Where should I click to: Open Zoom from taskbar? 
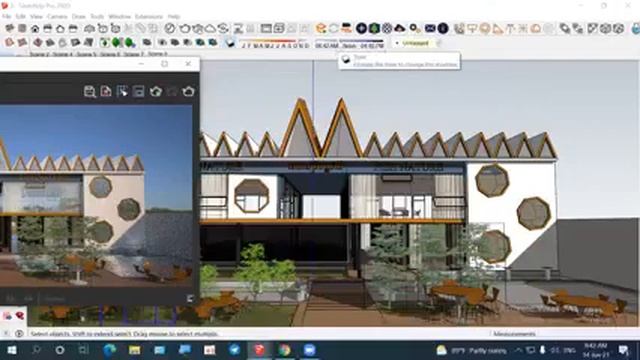click(309, 350)
